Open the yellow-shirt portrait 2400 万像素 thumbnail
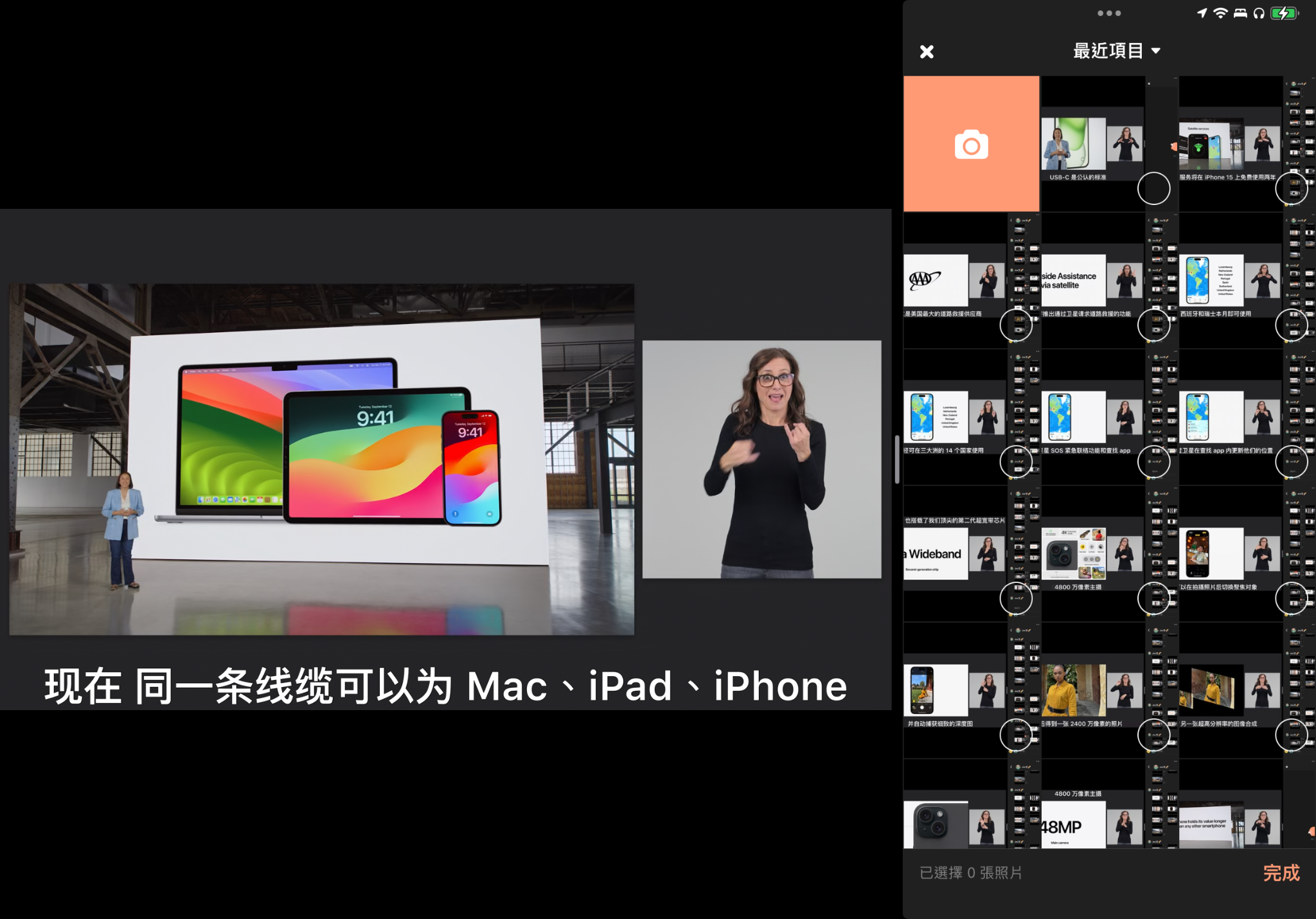Image resolution: width=1316 pixels, height=919 pixels. (1108, 690)
